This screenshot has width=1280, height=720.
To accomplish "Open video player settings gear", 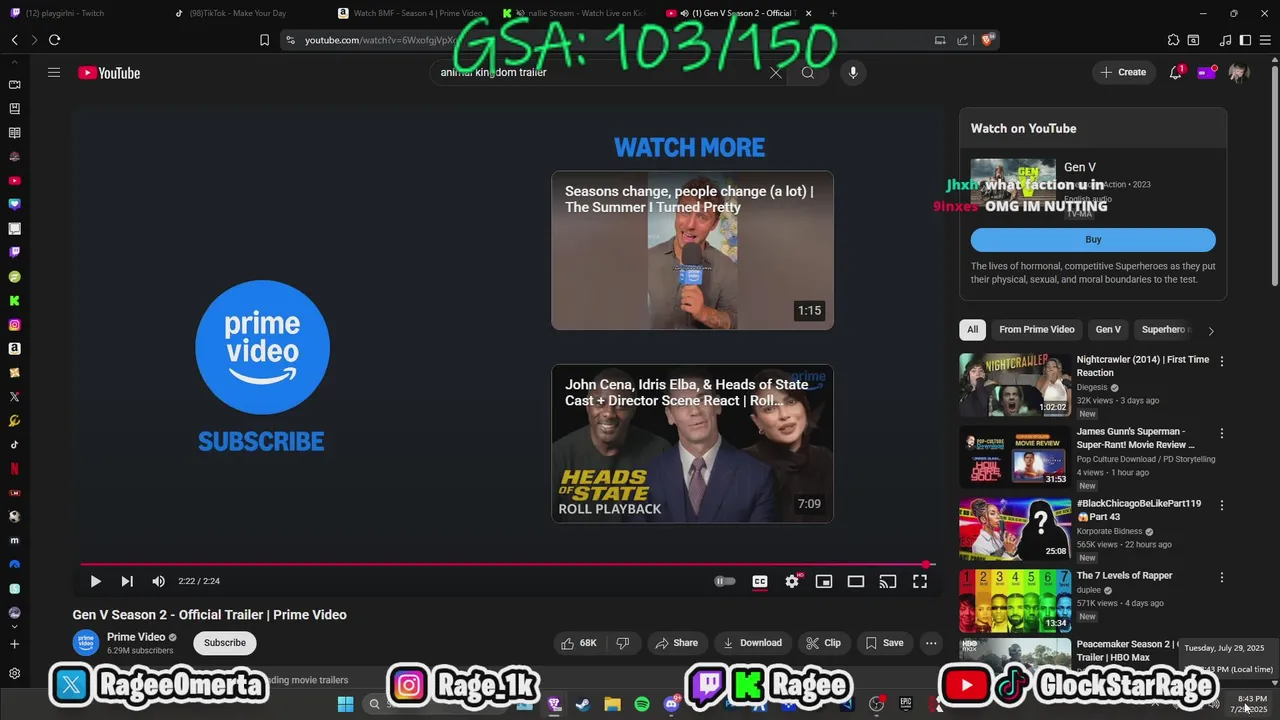I will (x=792, y=581).
